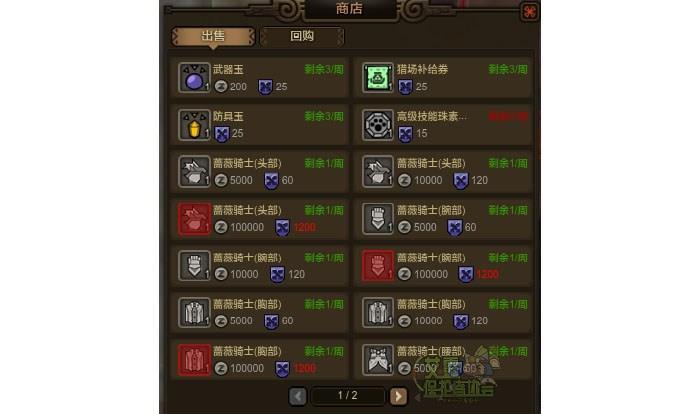Image resolution: width=700 pixels, height=414 pixels.
Task: Click the red 蔷薇骑士(胸部) armor icon
Action: [194, 360]
